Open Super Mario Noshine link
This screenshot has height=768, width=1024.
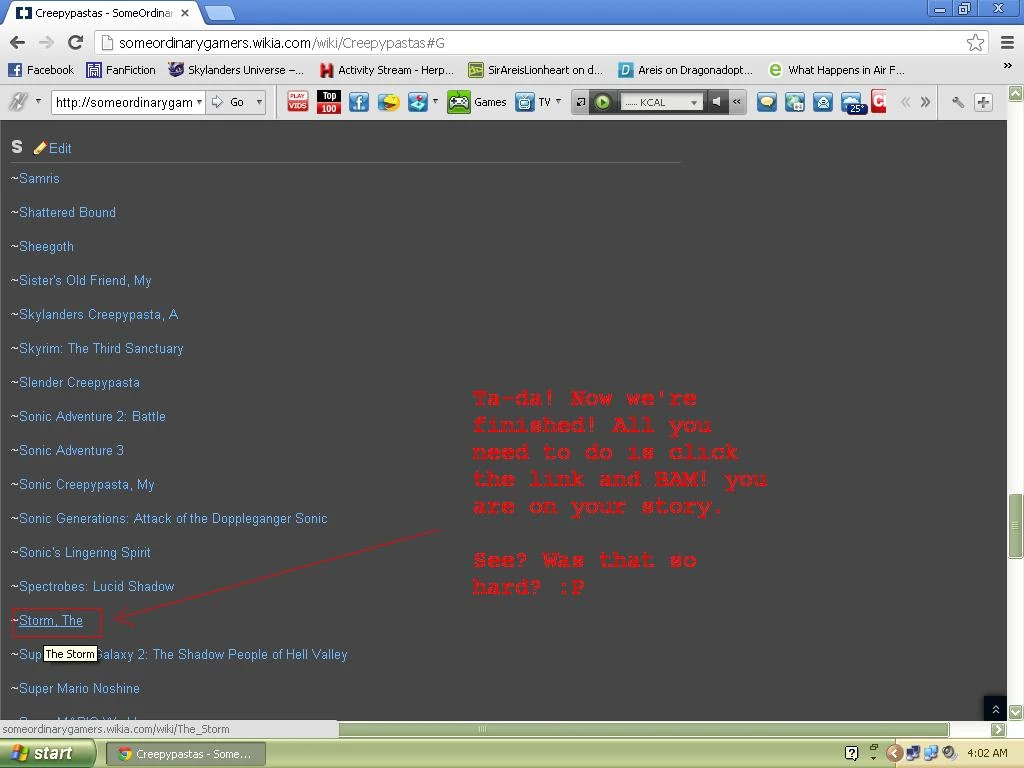pyautogui.click(x=80, y=688)
